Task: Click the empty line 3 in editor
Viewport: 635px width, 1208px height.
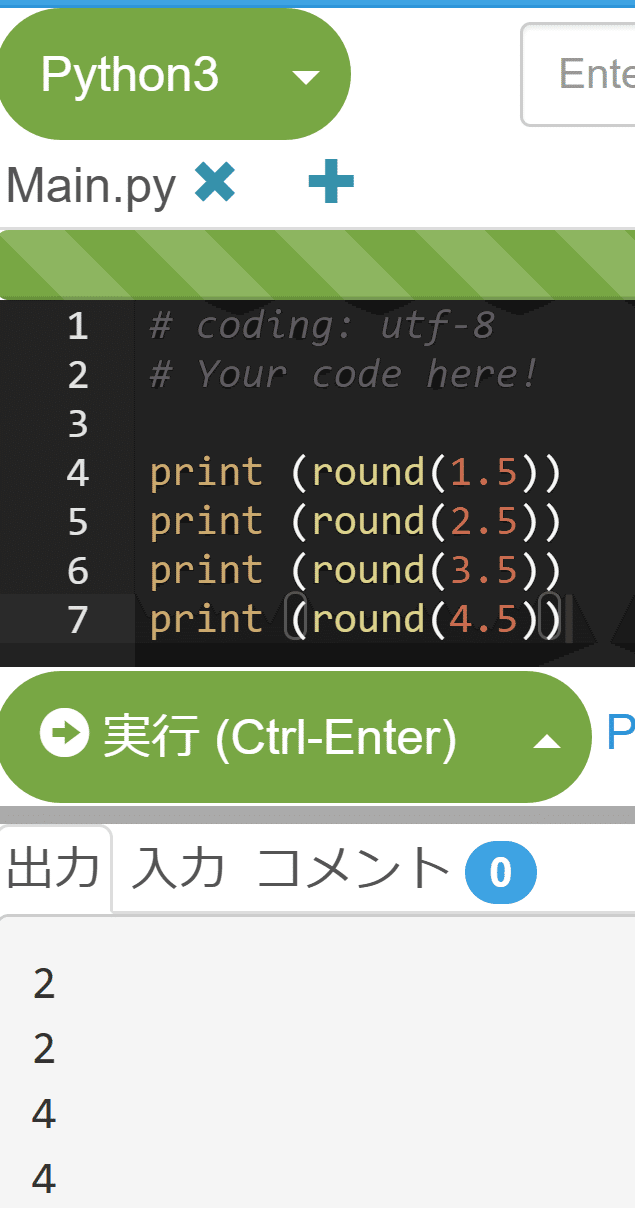Action: coord(350,423)
